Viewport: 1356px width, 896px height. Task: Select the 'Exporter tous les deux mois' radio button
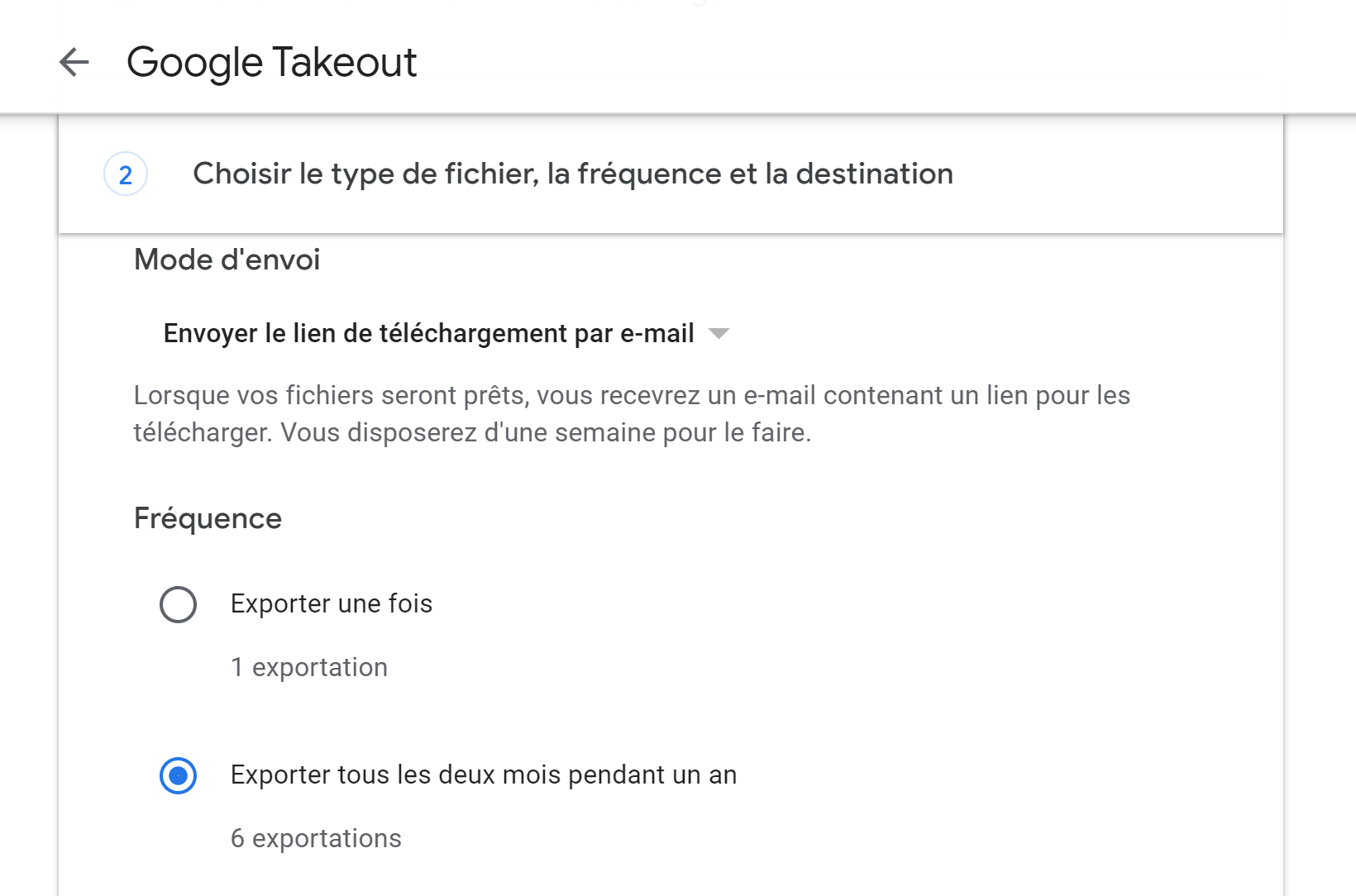point(178,775)
